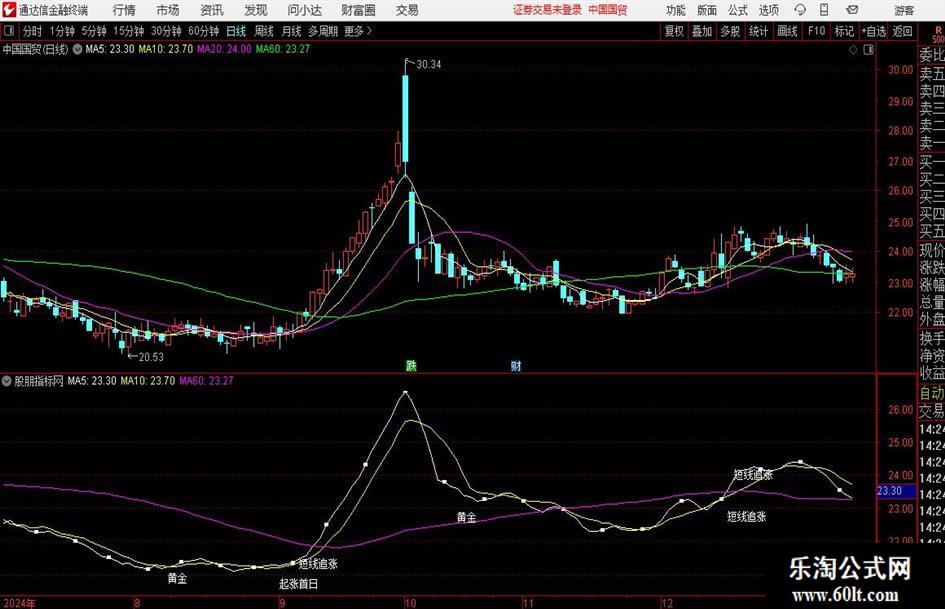Open the 行情 menu

tap(124, 10)
